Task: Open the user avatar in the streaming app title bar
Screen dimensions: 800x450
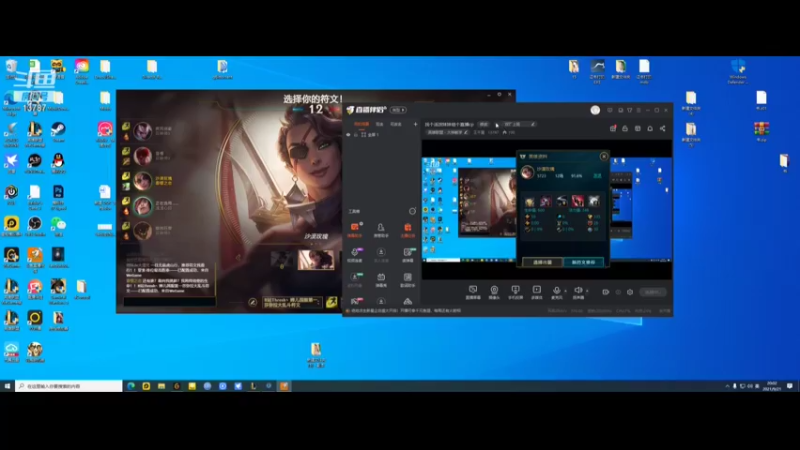Action: [595, 110]
